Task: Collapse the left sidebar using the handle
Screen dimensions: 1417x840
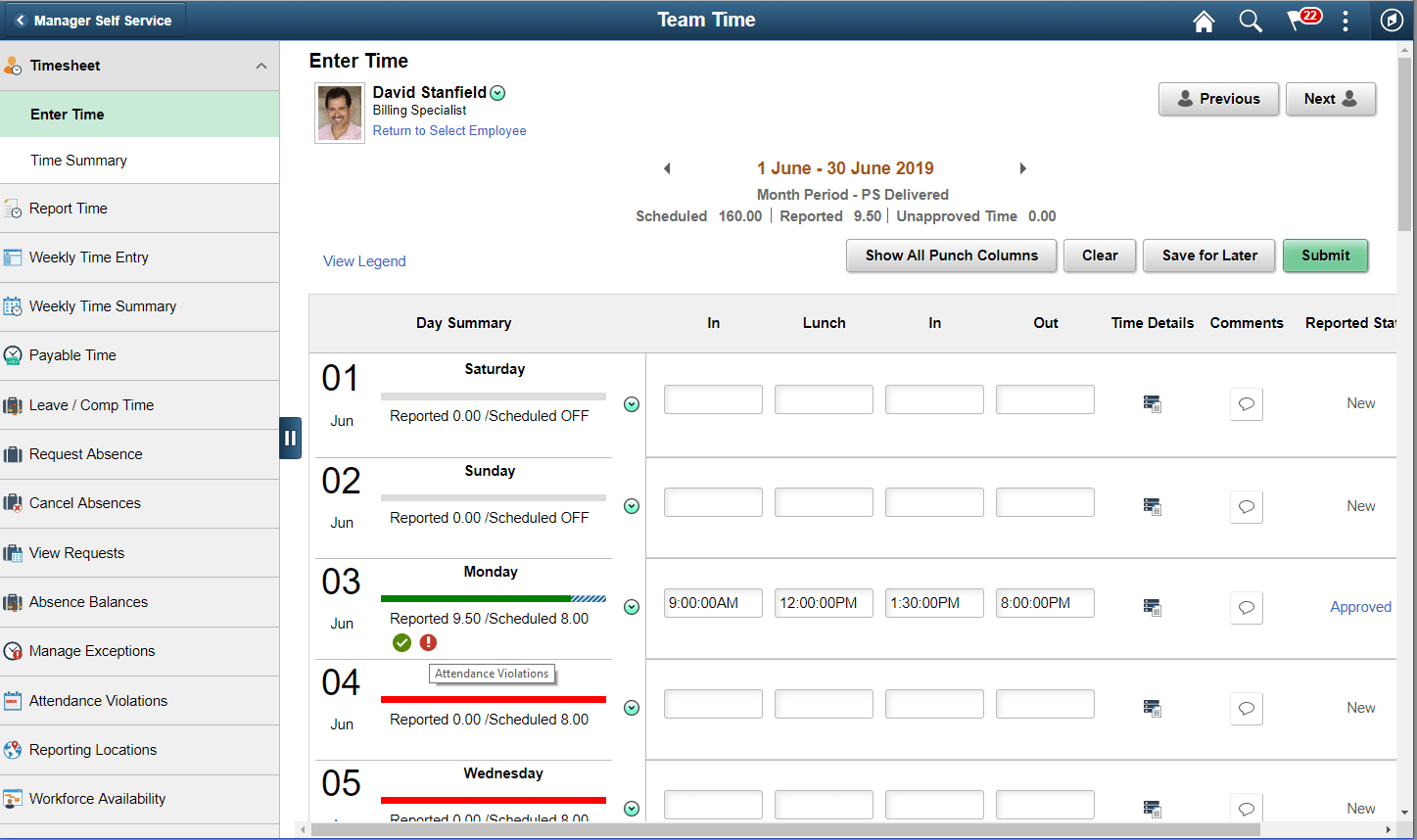Action: (290, 439)
